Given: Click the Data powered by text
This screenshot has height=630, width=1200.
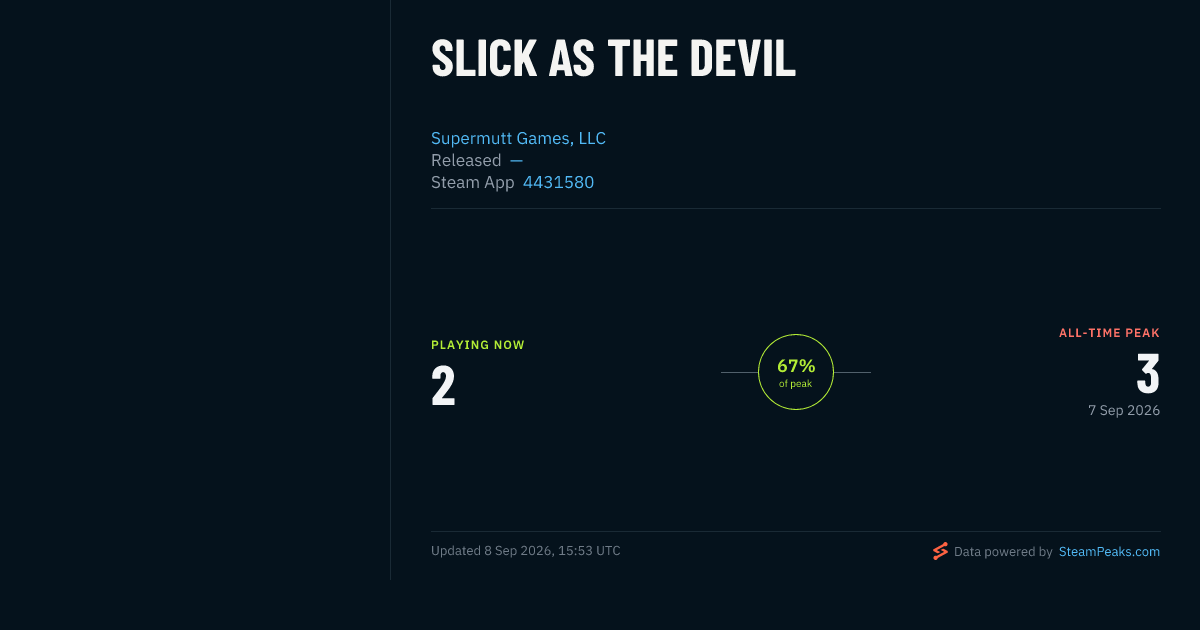Looking at the screenshot, I should pyautogui.click(x=1003, y=551).
